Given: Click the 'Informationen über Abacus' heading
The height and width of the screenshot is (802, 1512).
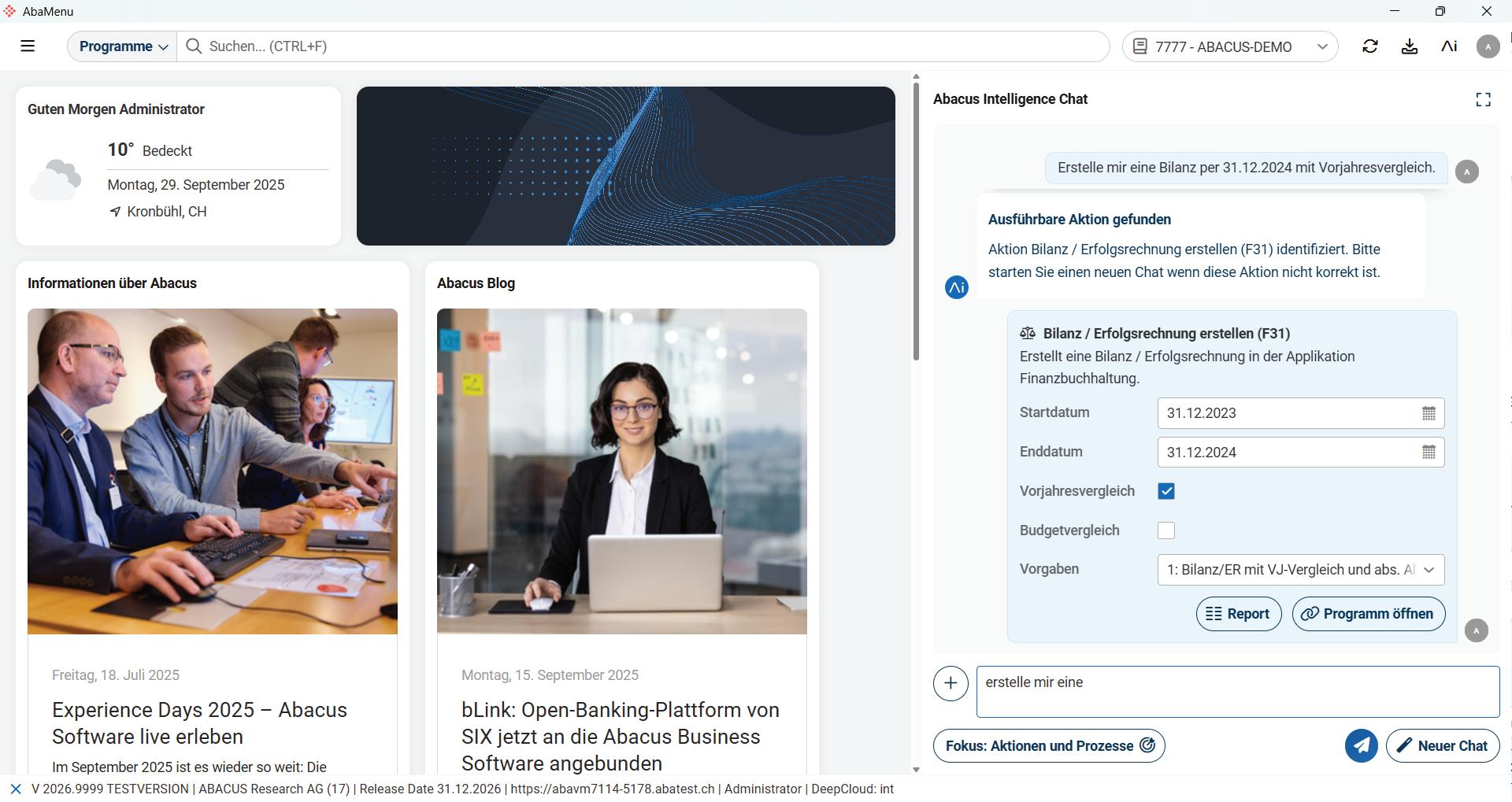Looking at the screenshot, I should click(112, 283).
